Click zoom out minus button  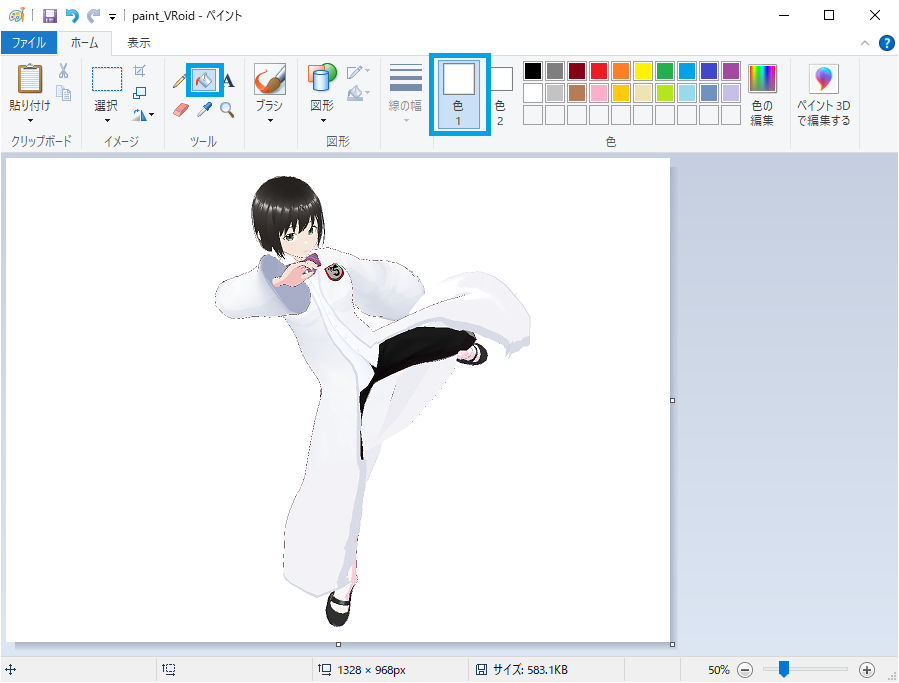coord(745,670)
